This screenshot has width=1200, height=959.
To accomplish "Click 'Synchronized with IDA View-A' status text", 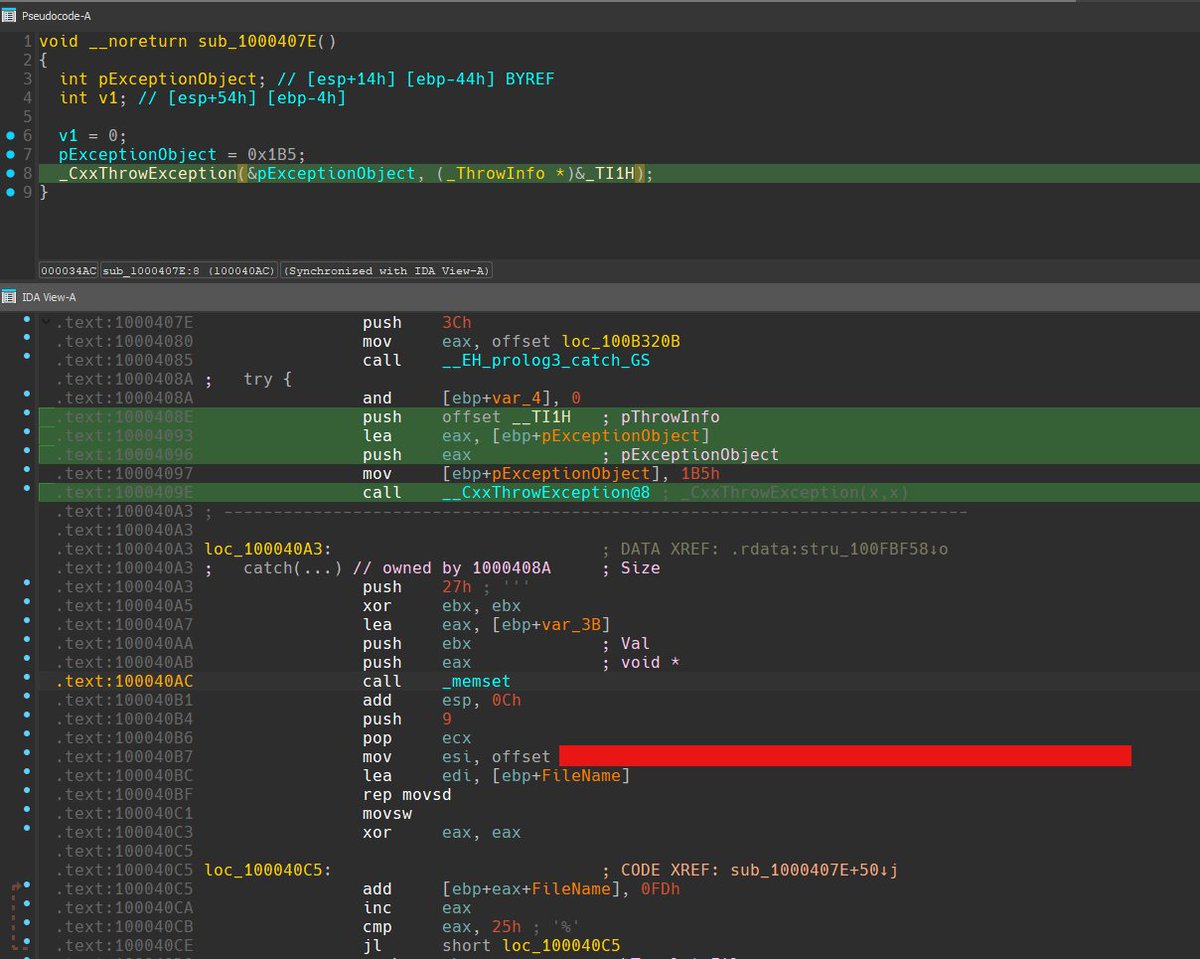I will point(386,271).
